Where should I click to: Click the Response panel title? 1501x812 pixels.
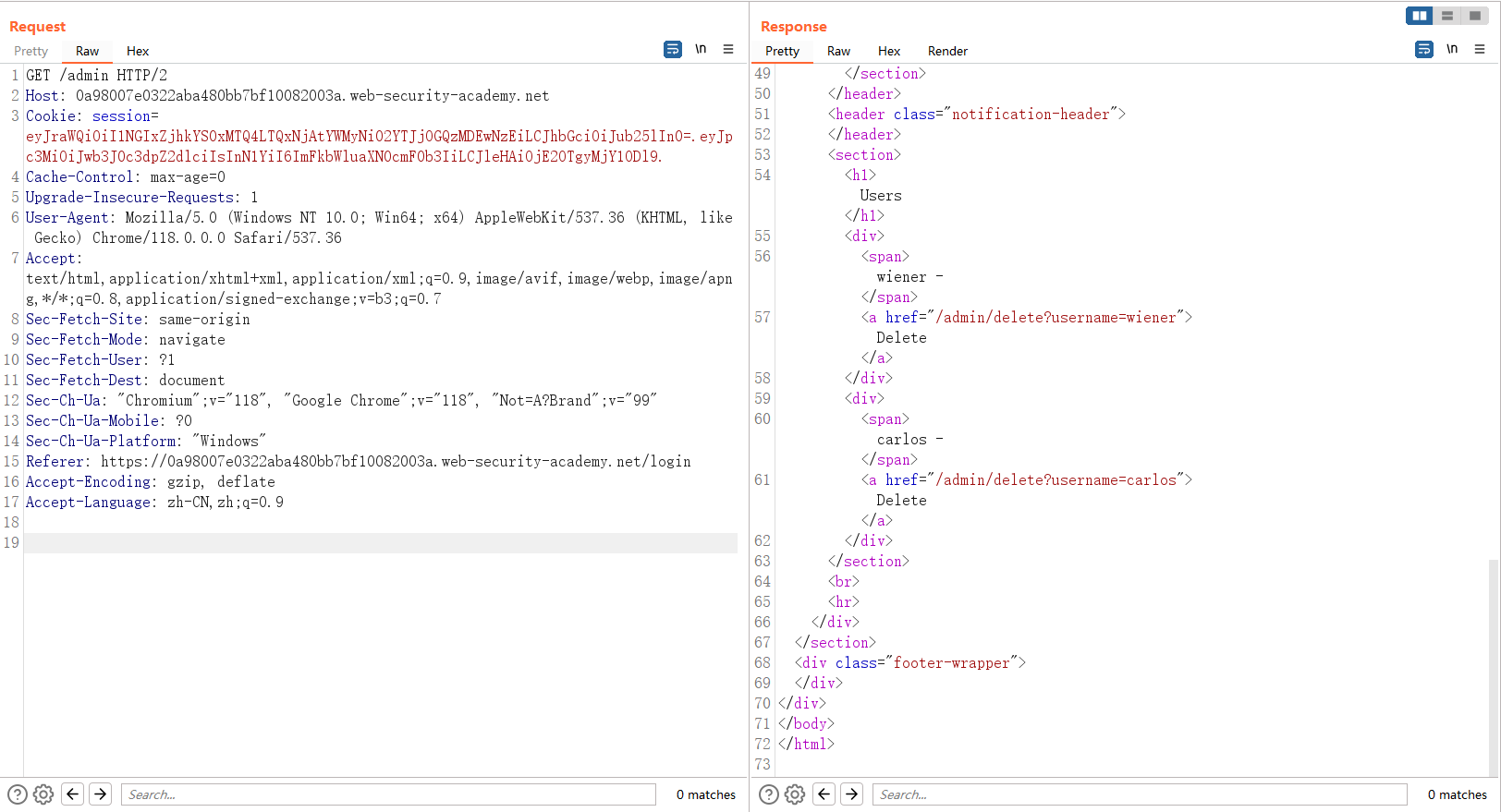tap(794, 26)
